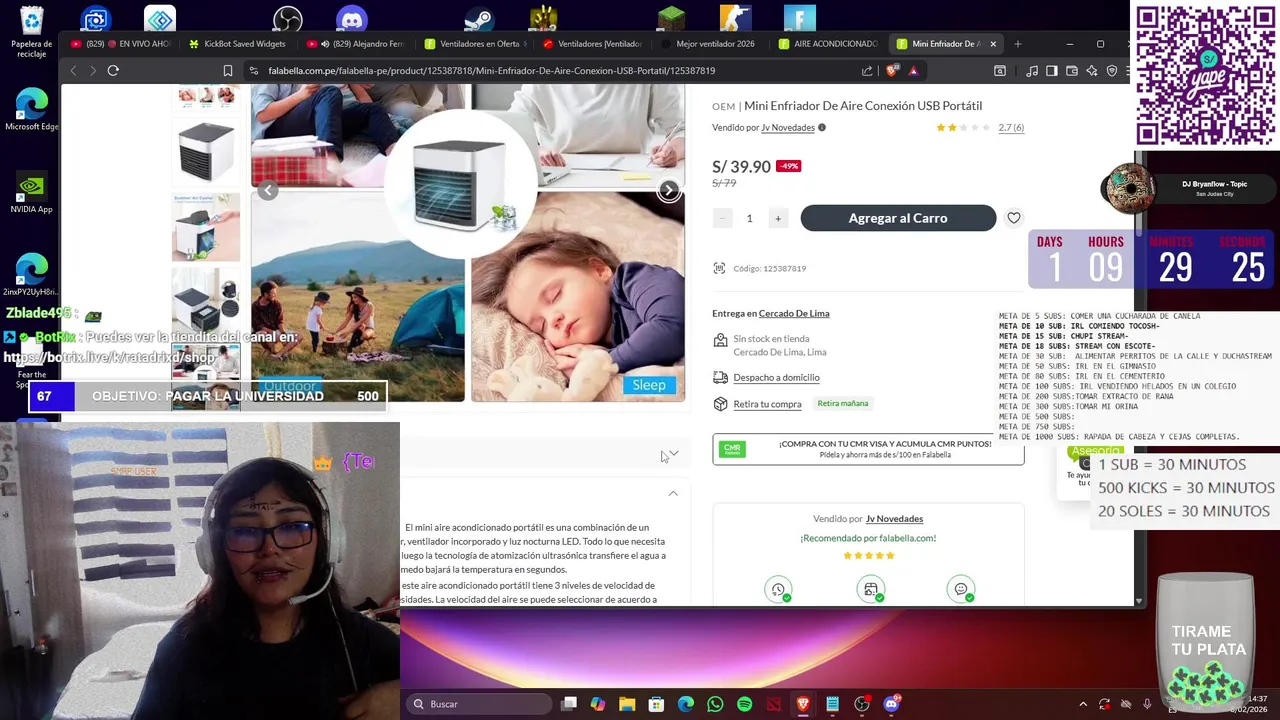
Task: Show hidden system tray icons chevron
Action: coord(1083,704)
